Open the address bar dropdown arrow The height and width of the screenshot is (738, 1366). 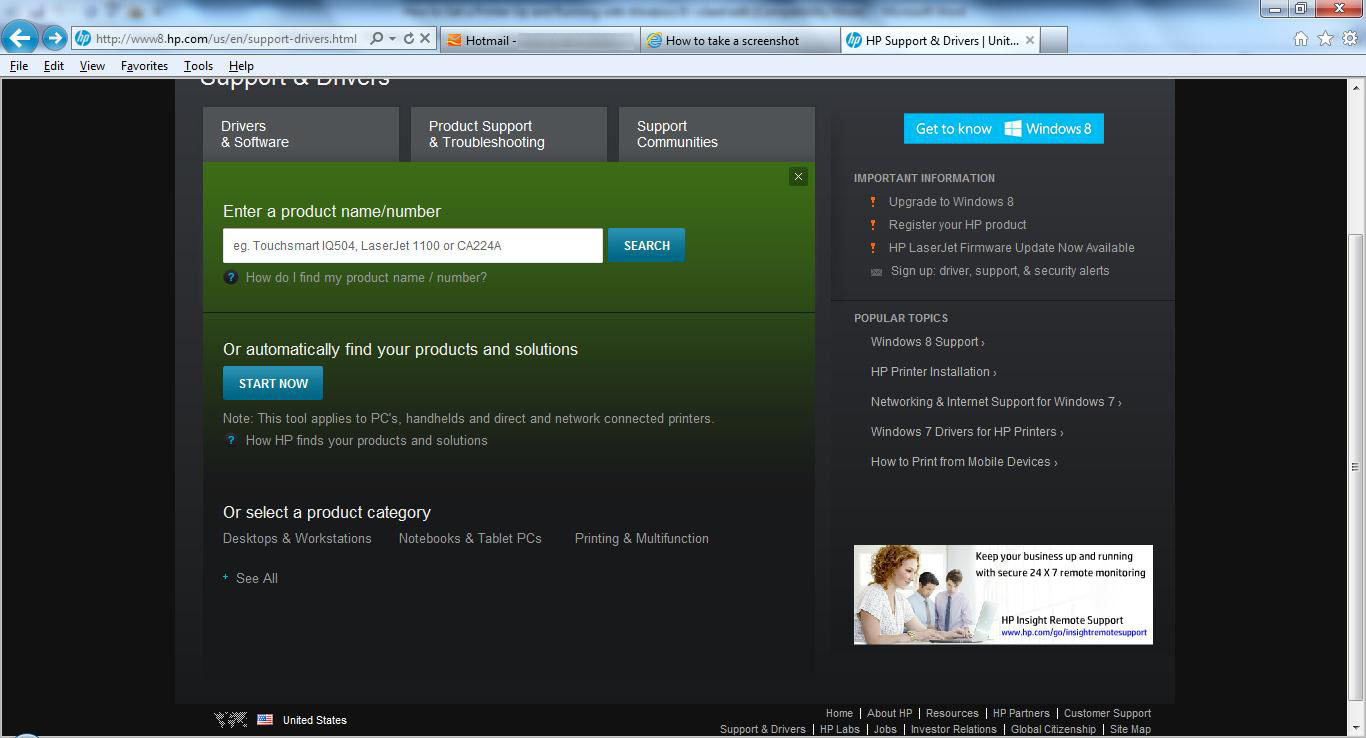point(391,39)
